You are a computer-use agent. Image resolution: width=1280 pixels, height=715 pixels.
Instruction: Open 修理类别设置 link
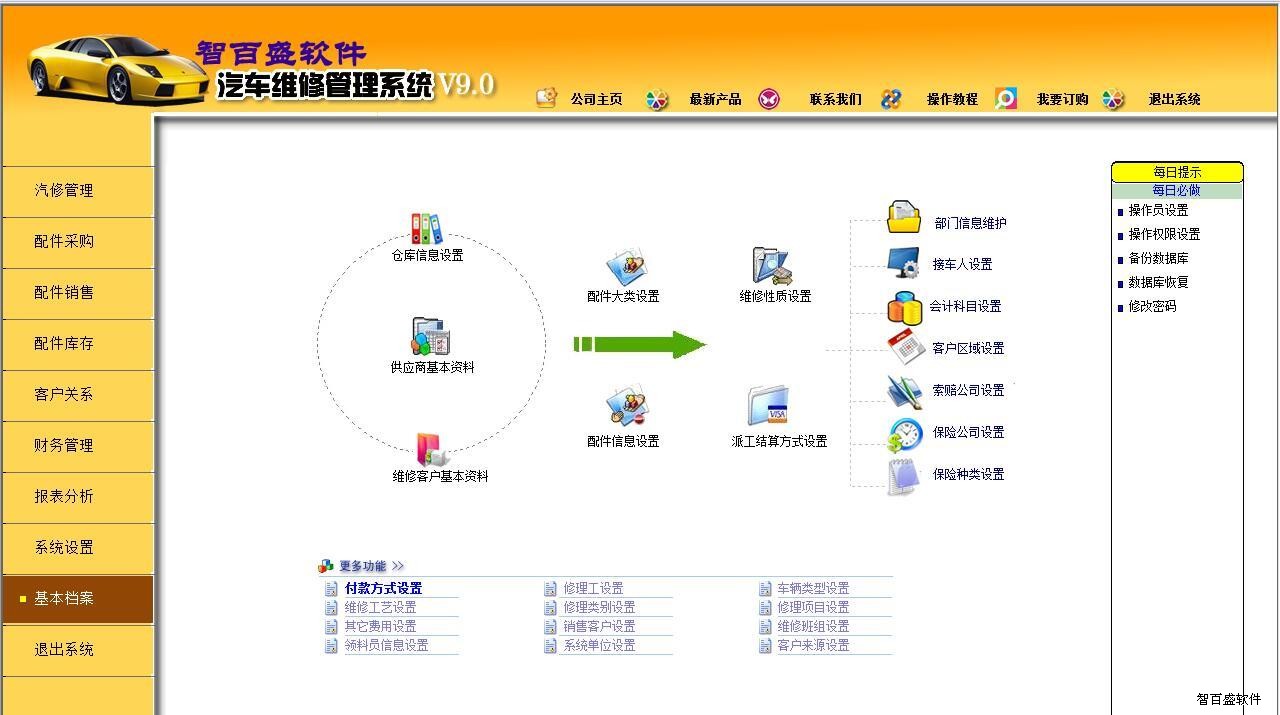[x=599, y=608]
